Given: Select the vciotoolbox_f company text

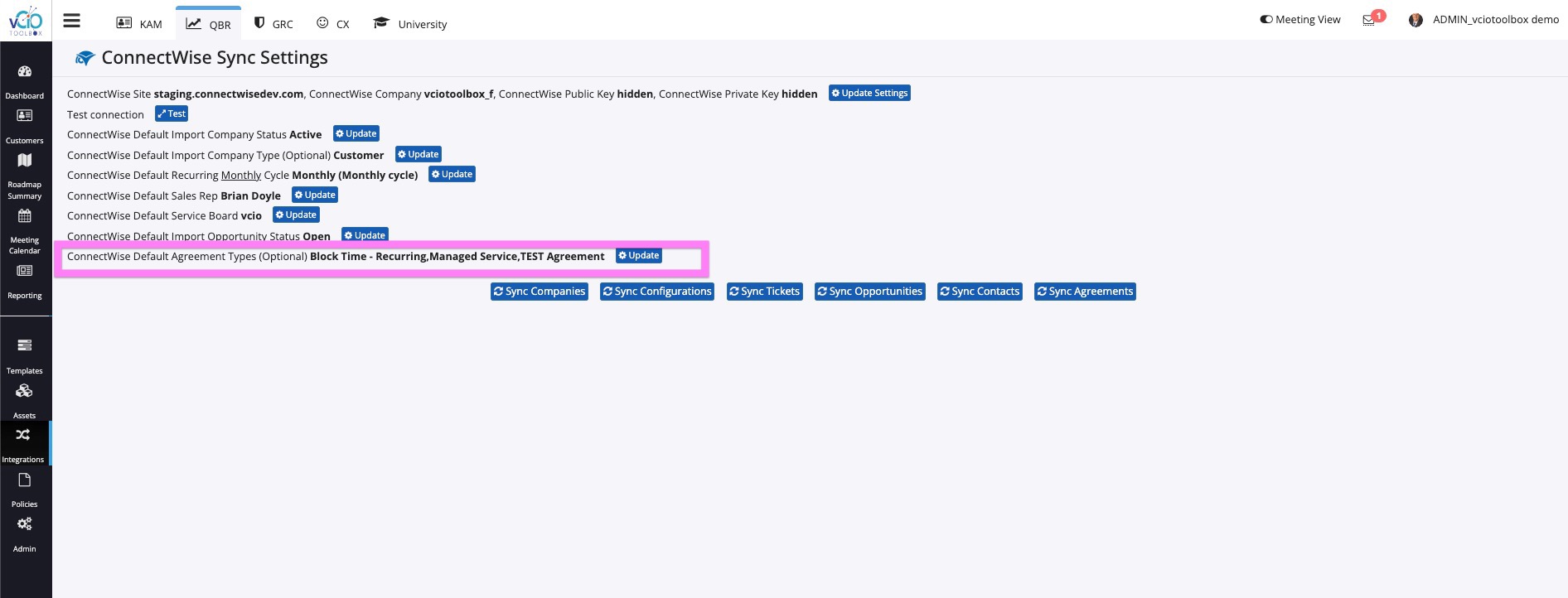Looking at the screenshot, I should [x=458, y=94].
